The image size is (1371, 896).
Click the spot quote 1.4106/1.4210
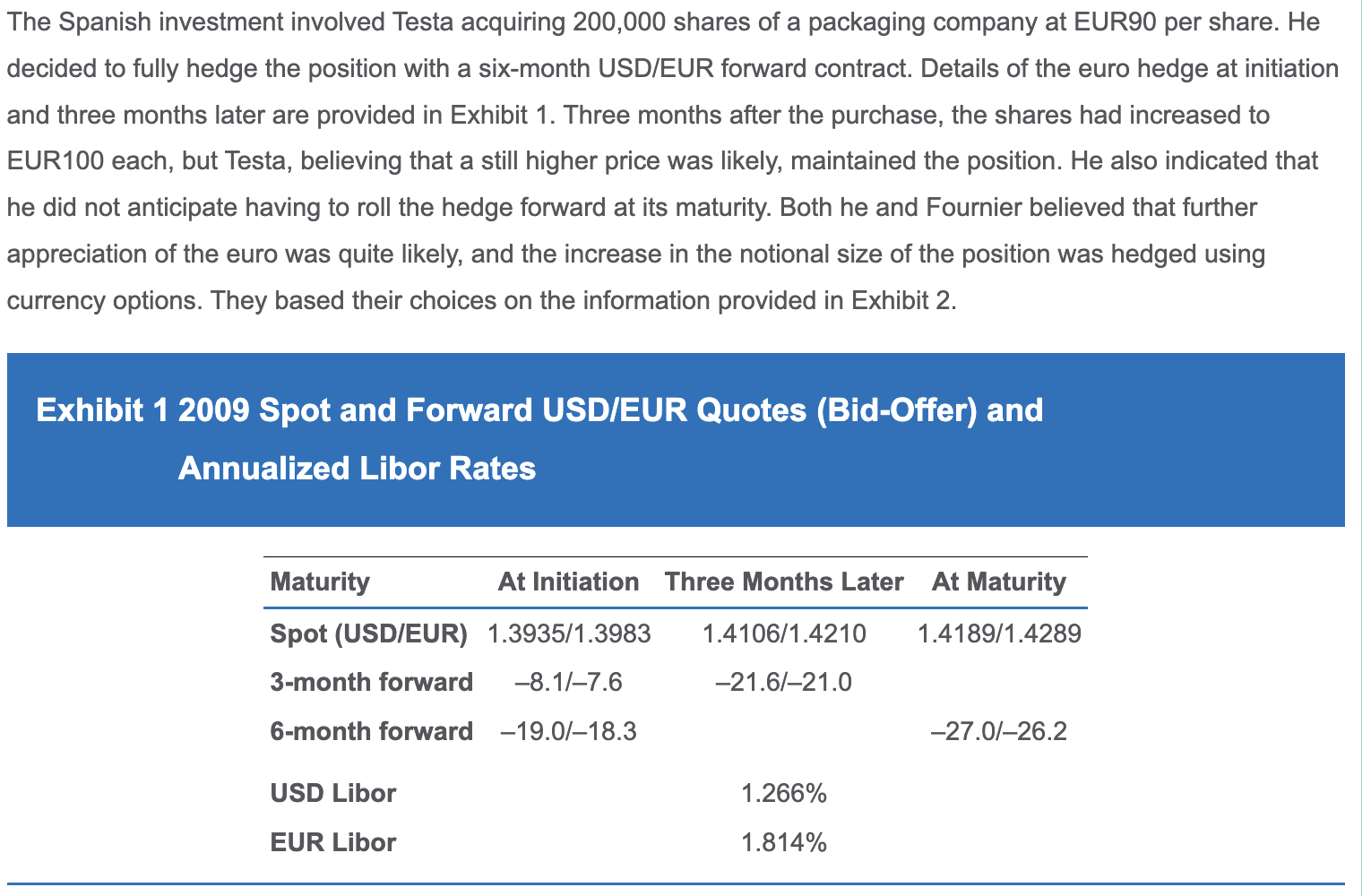coord(784,634)
